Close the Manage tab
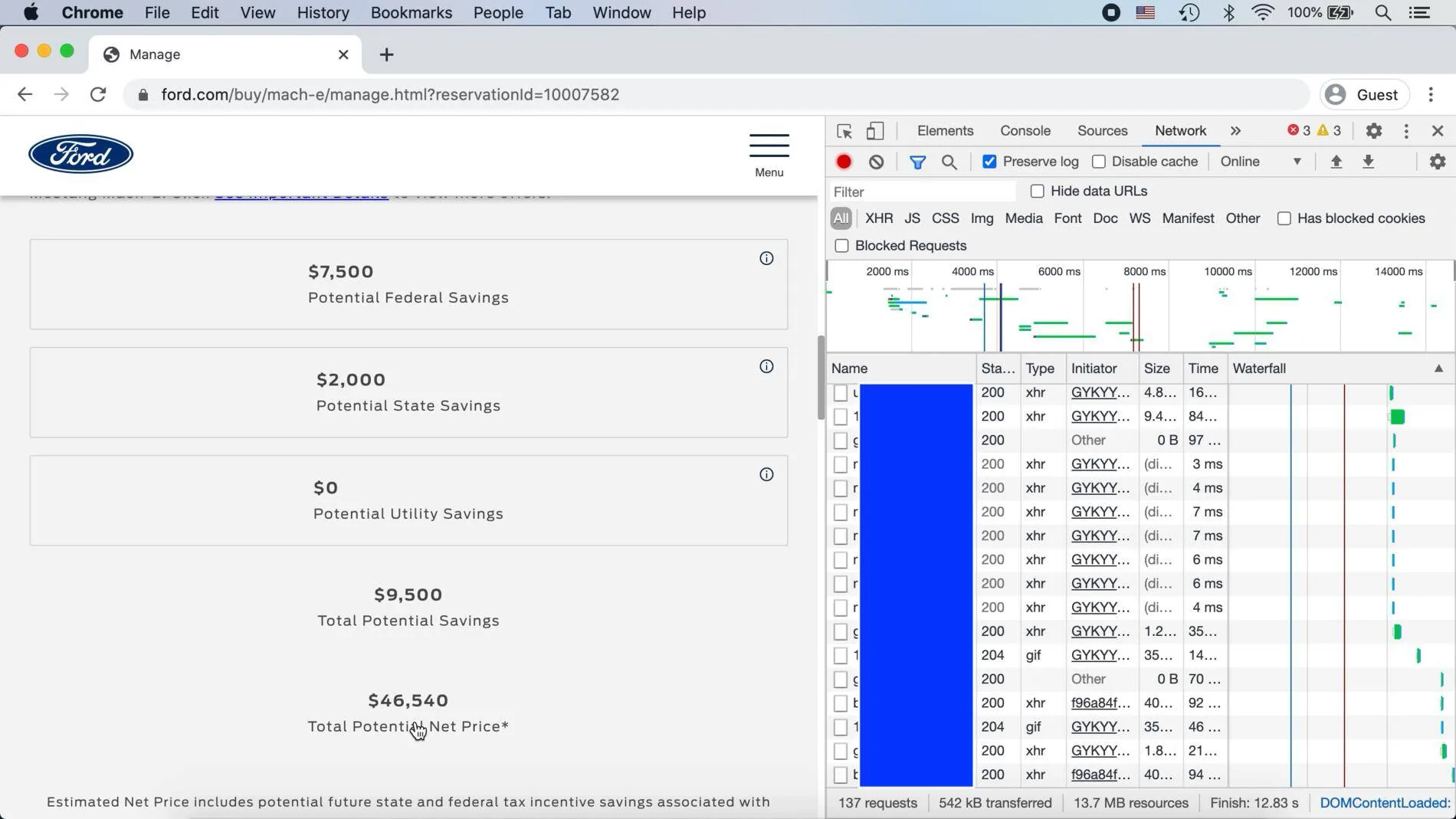The image size is (1456, 819). tap(343, 54)
